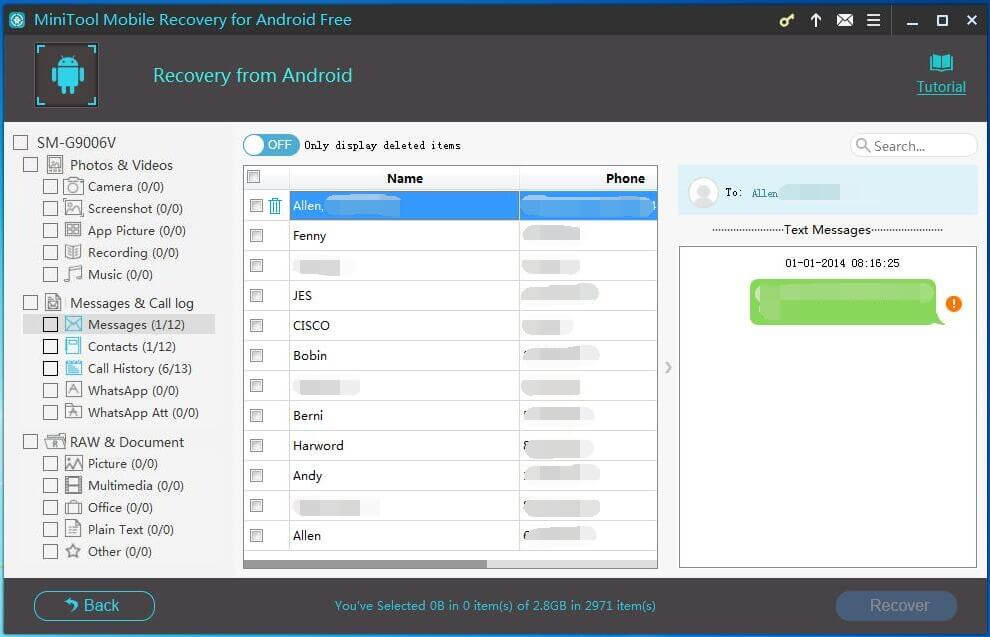The image size is (990, 637).
Task: Click the contact avatar in message header
Action: 703,192
